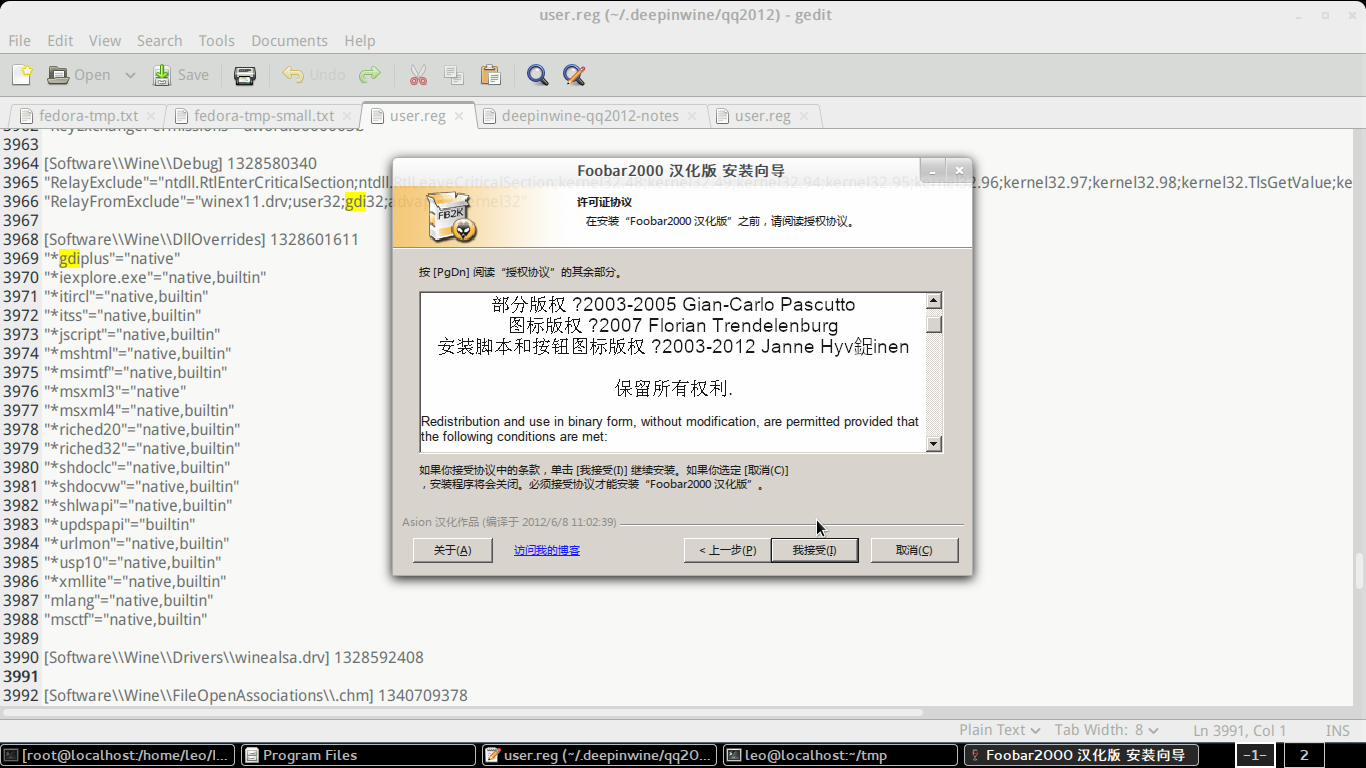Image resolution: width=1366 pixels, height=768 pixels.
Task: Open the Tools menu
Action: 216,41
